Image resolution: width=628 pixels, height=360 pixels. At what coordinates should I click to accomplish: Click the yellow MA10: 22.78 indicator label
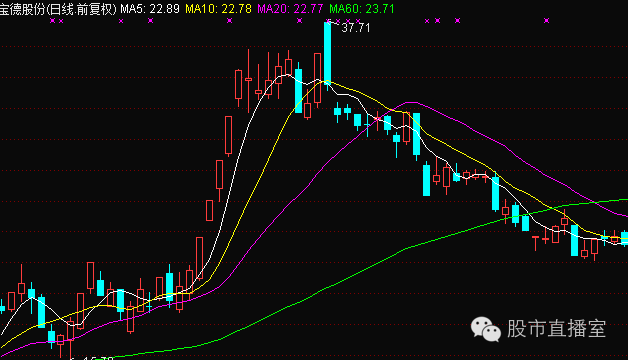click(218, 8)
